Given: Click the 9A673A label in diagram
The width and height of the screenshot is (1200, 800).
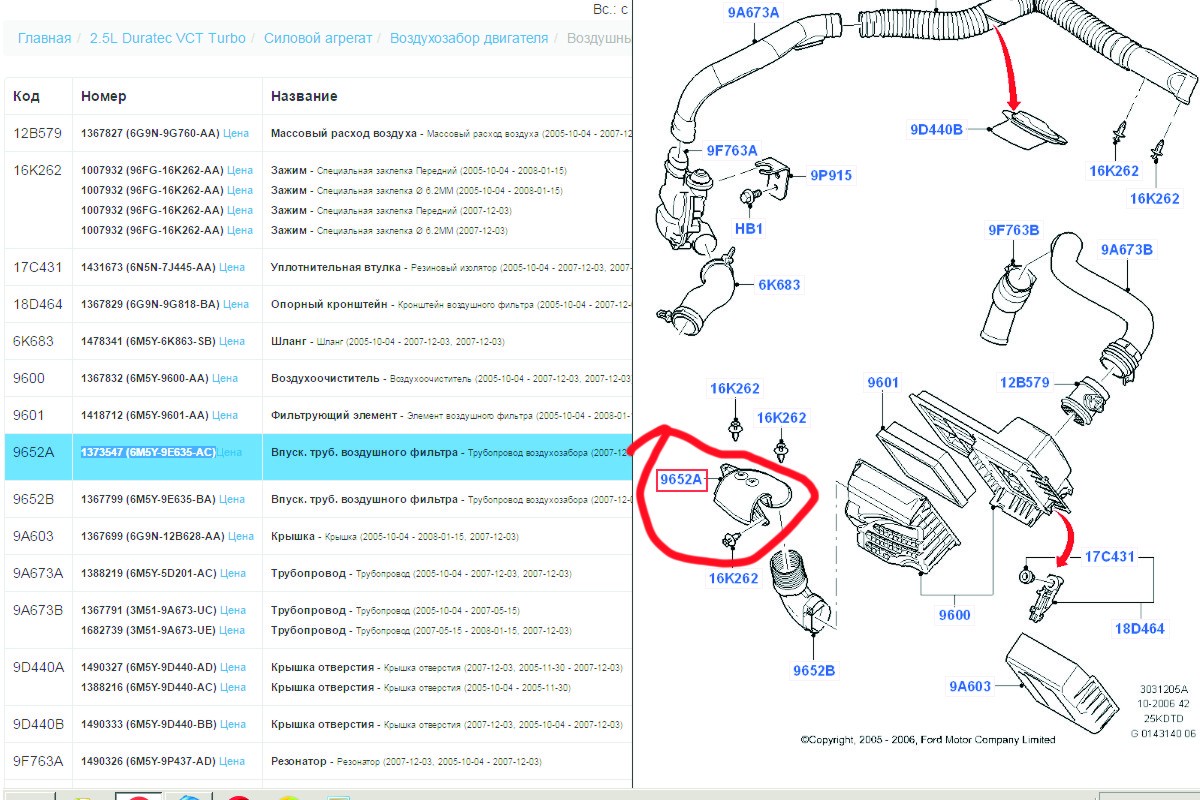Looking at the screenshot, I should click(x=753, y=14).
